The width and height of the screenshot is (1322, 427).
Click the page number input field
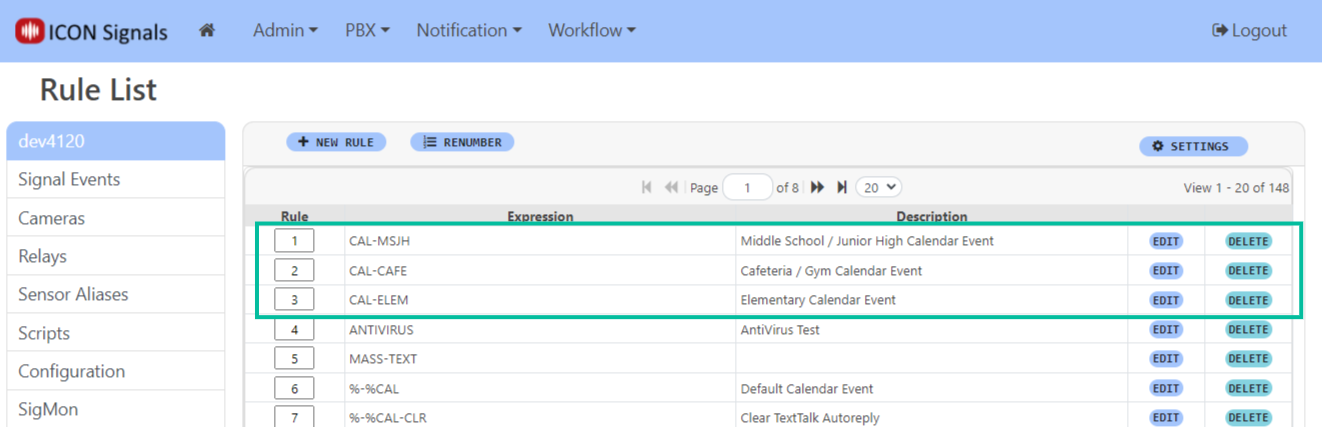point(747,187)
